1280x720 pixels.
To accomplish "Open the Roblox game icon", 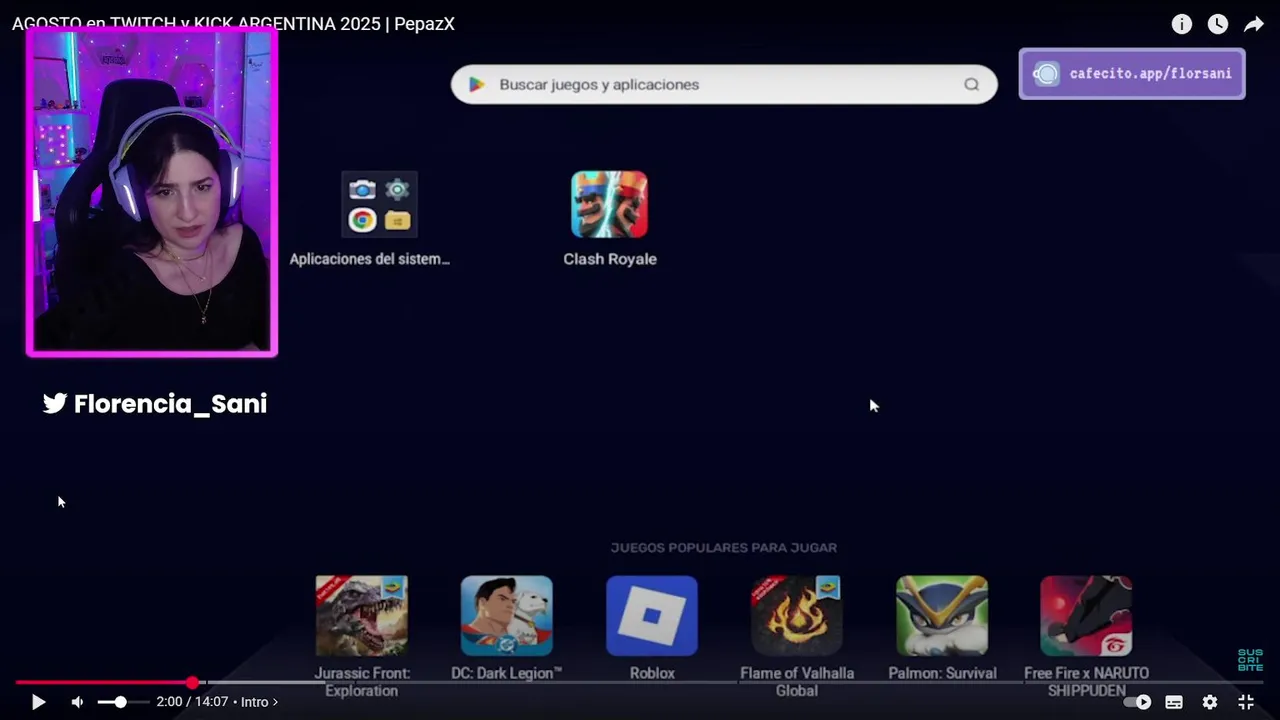I will 651,616.
